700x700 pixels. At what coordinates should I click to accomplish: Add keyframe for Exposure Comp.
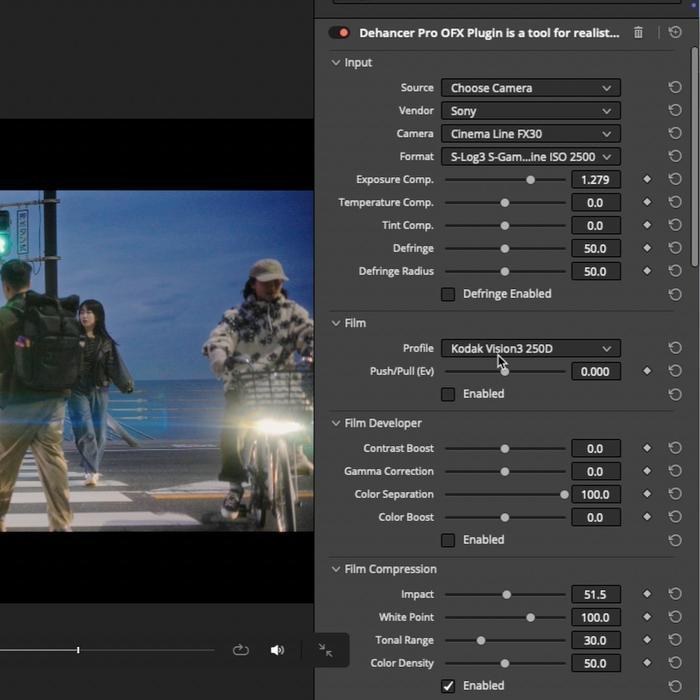tap(647, 179)
